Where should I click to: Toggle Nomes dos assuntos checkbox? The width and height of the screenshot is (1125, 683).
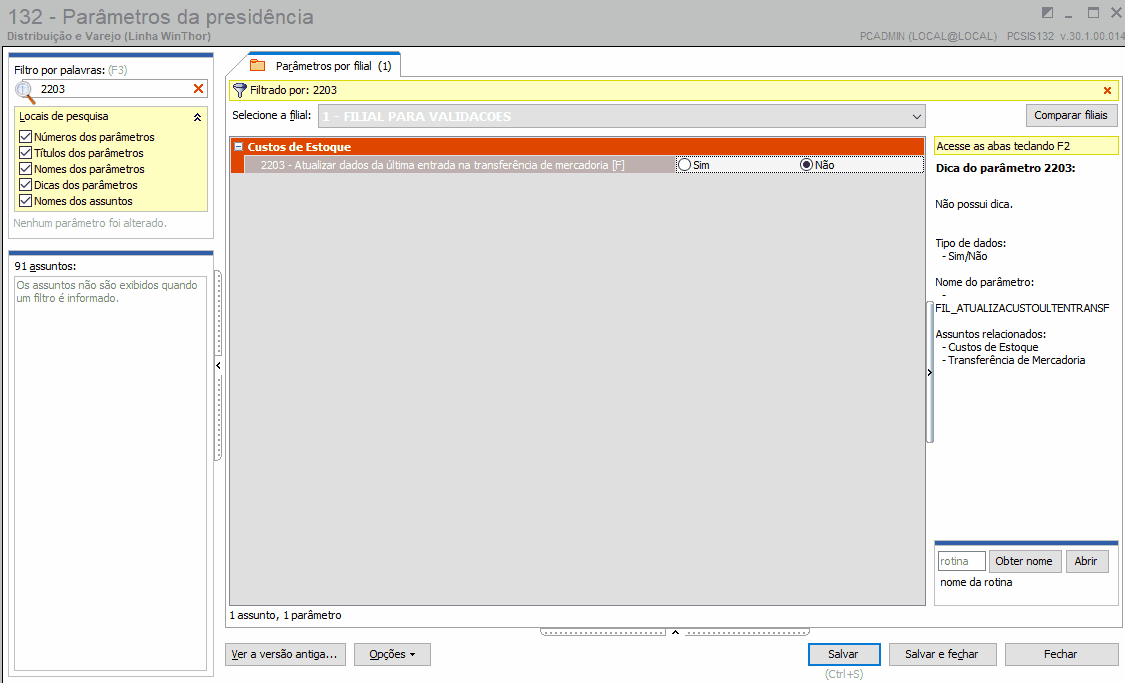(x=26, y=201)
